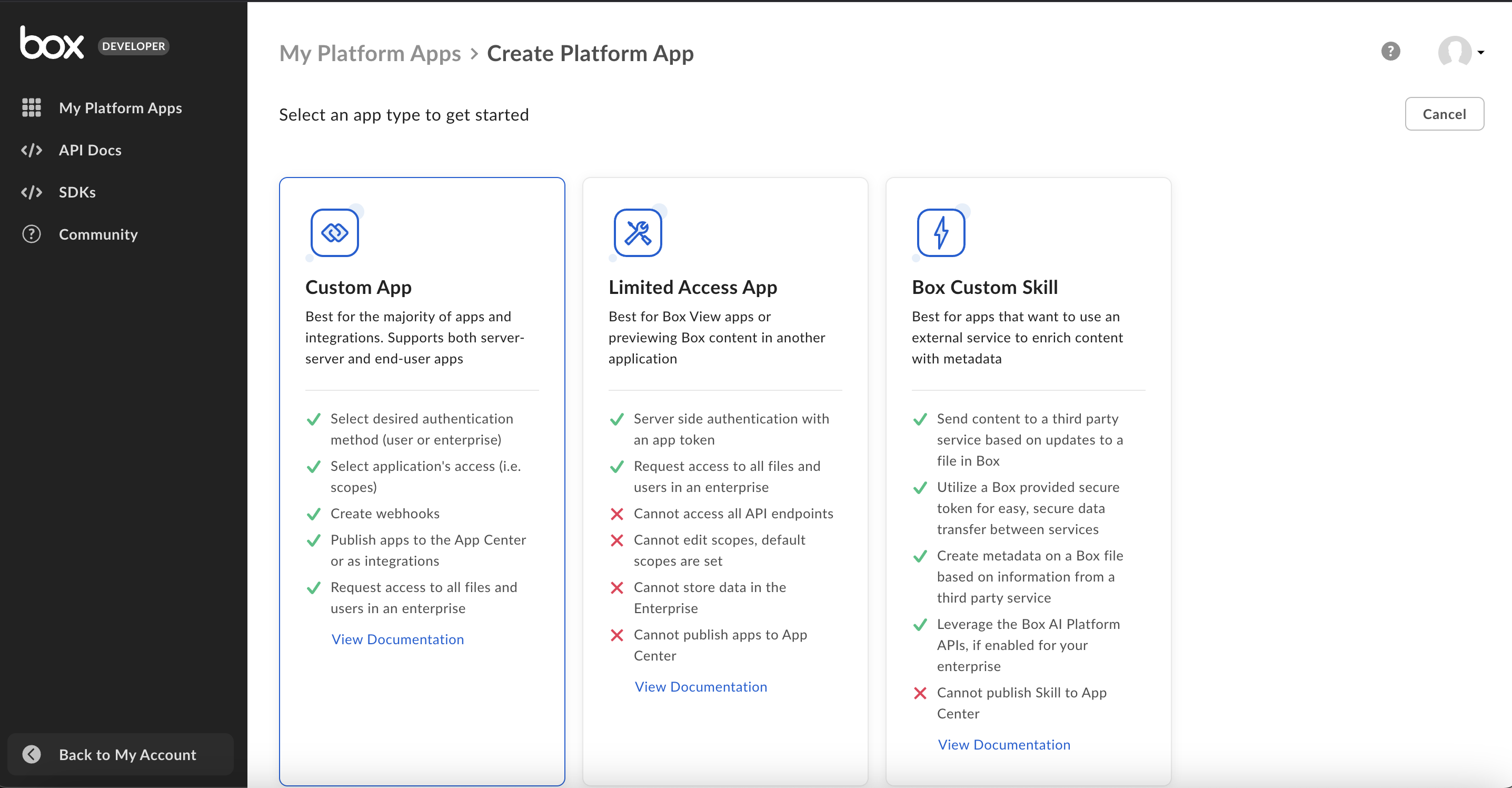This screenshot has width=1512, height=788.
Task: Click the Box Custom Skill lightning icon
Action: (x=941, y=232)
